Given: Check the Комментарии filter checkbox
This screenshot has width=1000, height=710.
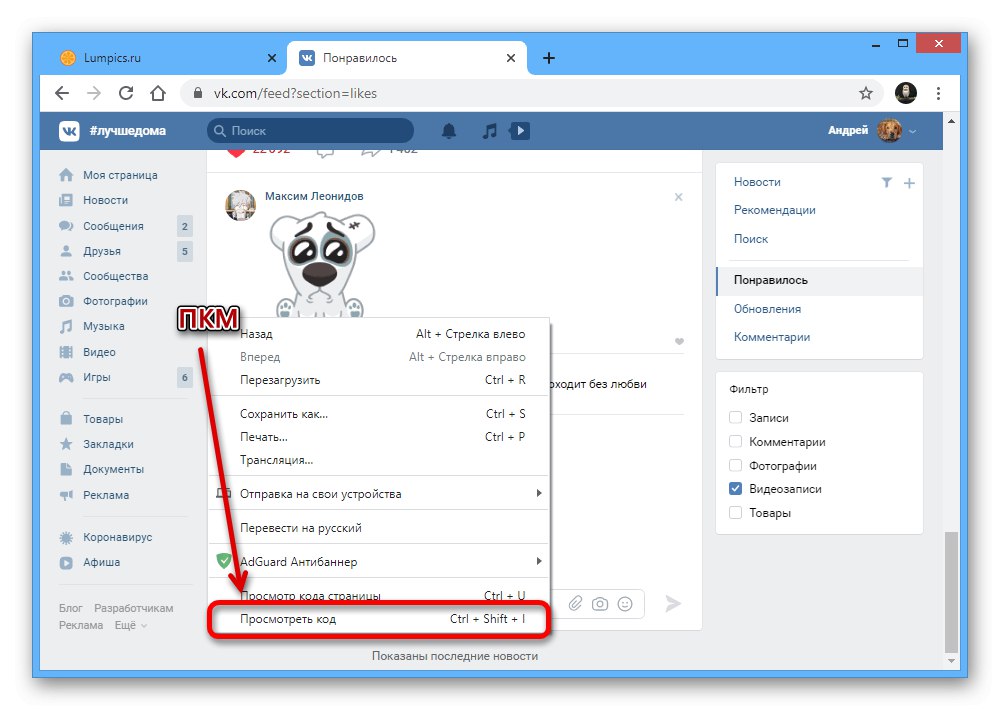Looking at the screenshot, I should tap(735, 441).
